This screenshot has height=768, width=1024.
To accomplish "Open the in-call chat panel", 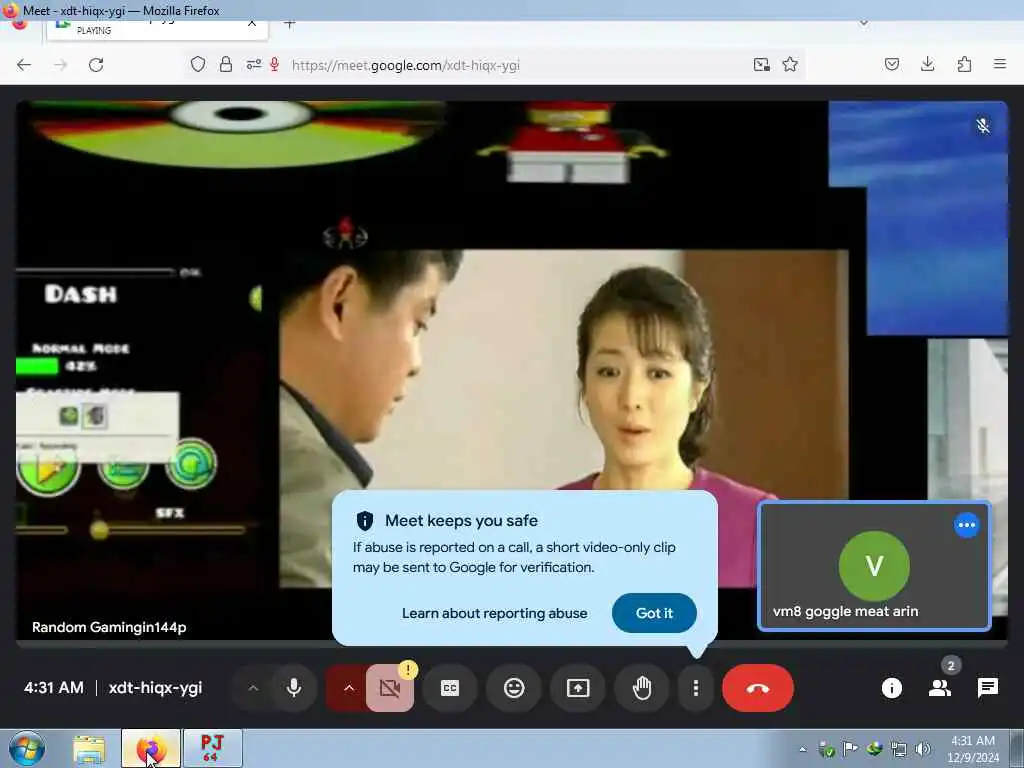I will point(987,688).
